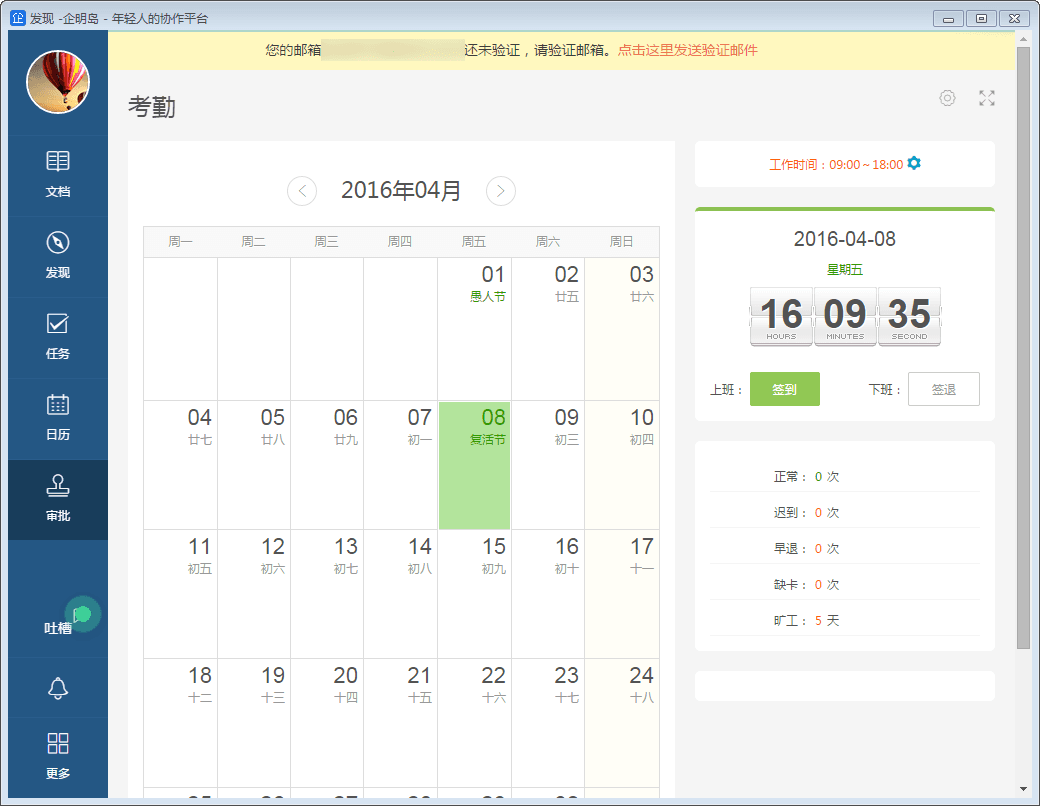
Task: Select April 18 in the calendar
Action: pos(180,723)
